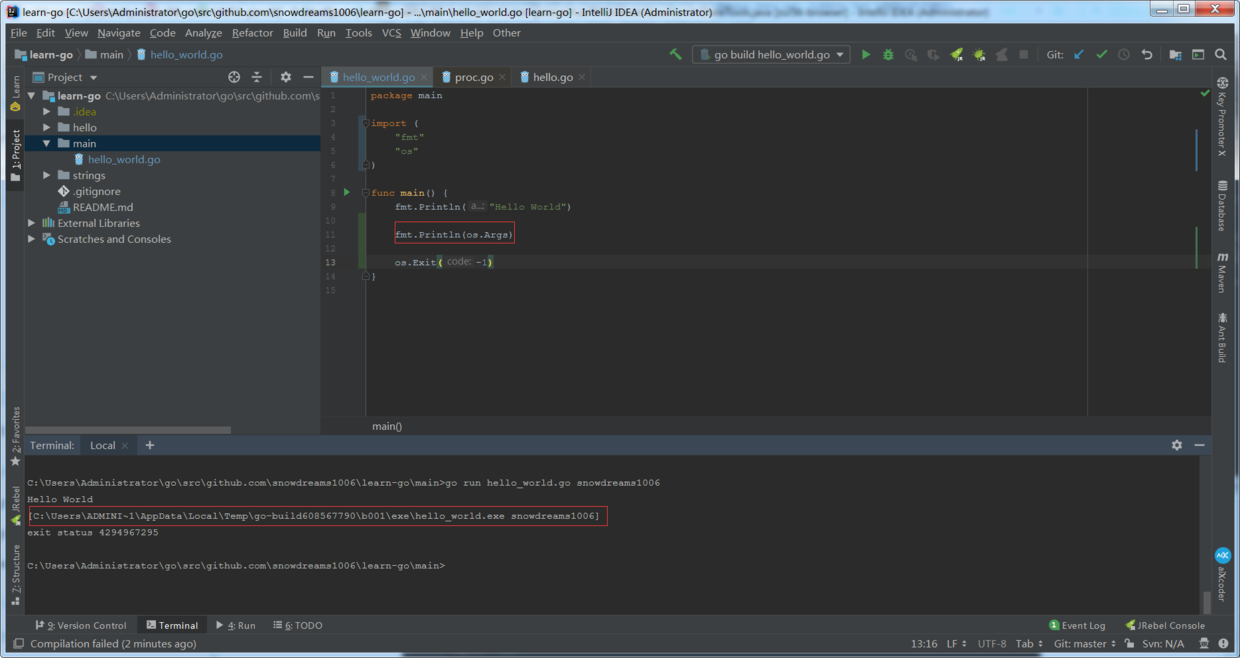Open the Refactor menu
Image resolution: width=1240 pixels, height=658 pixels.
click(252, 32)
